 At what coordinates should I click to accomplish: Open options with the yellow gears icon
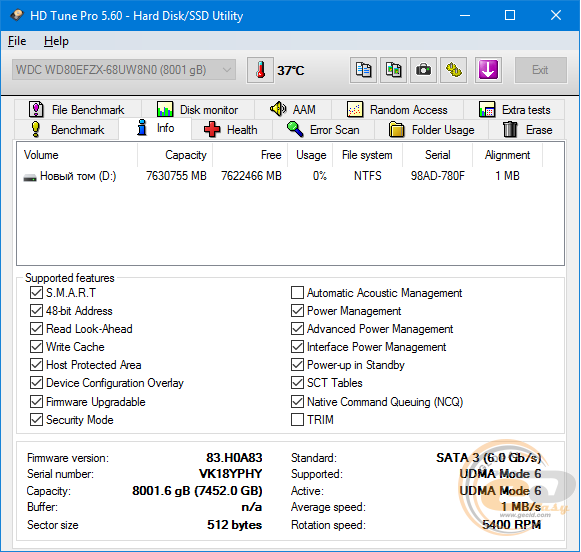(x=454, y=70)
